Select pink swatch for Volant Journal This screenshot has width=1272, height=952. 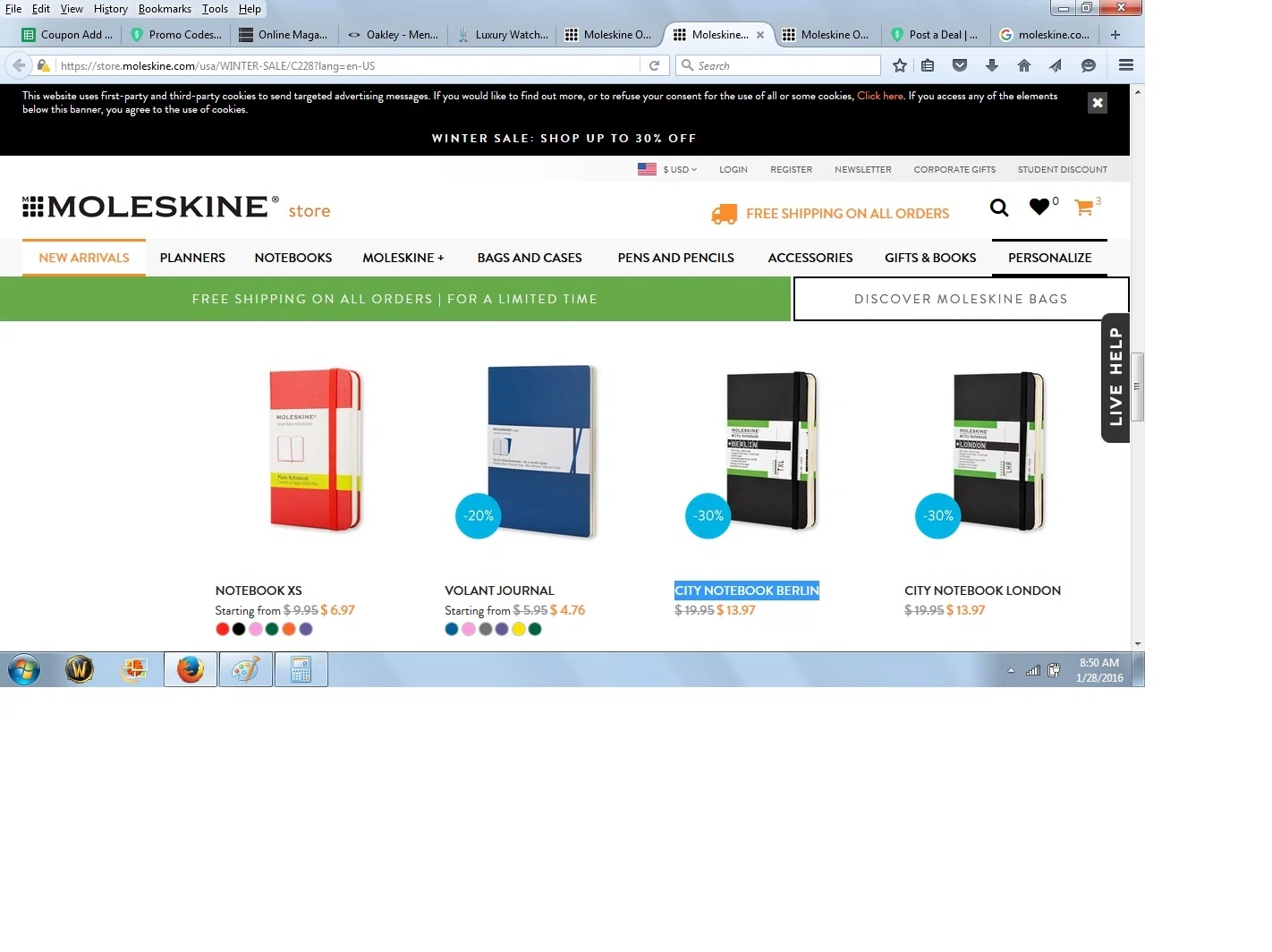coord(469,629)
